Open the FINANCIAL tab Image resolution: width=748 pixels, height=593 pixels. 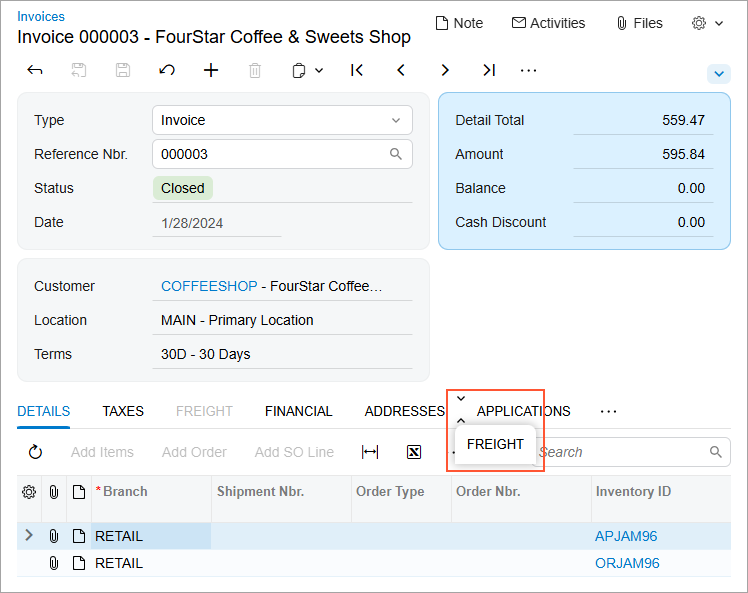coord(298,411)
